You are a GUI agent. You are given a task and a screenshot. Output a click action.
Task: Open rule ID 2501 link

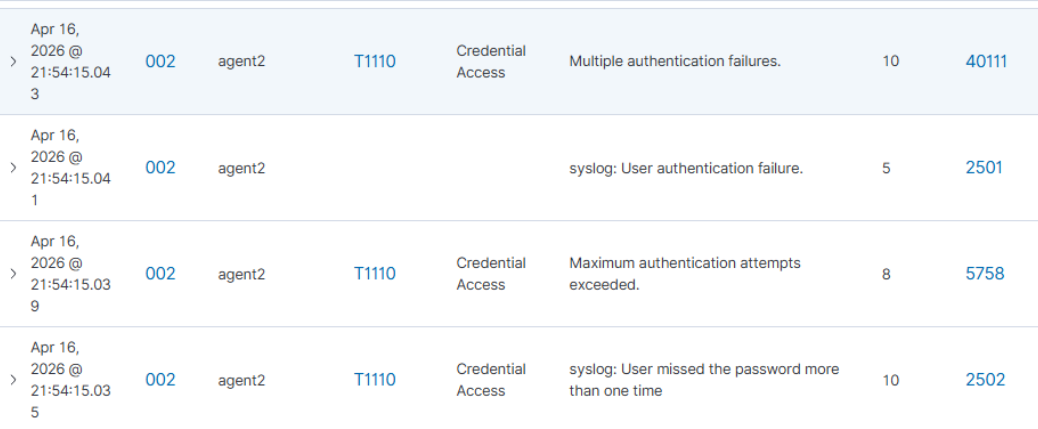coord(984,168)
